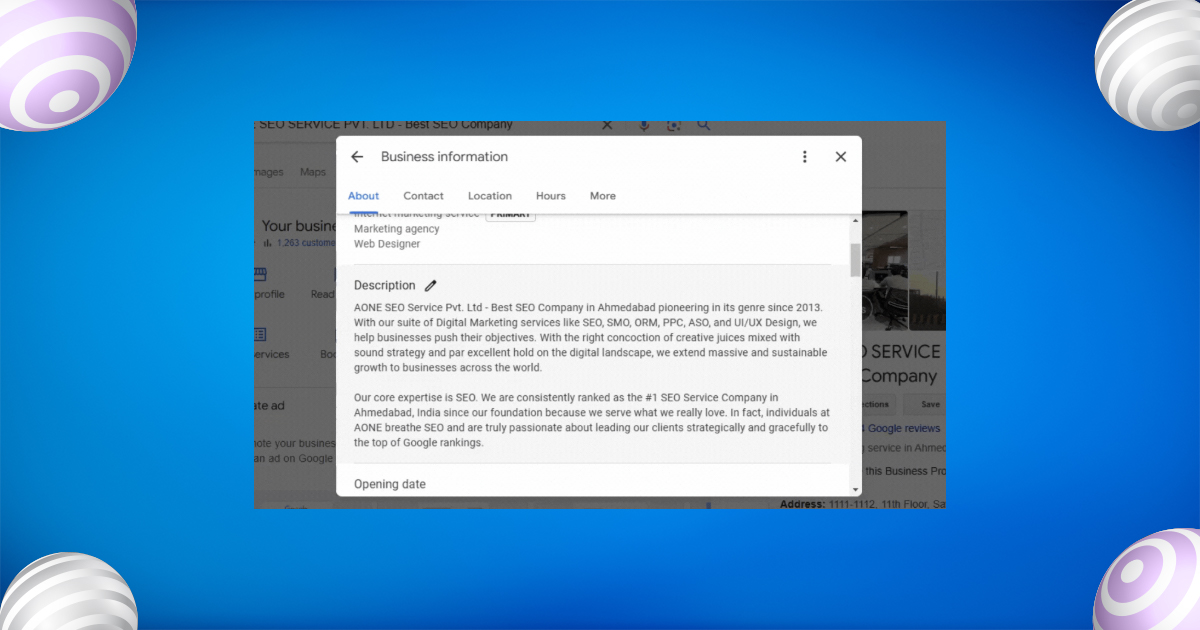Click the dialog scrollbar down arrow
Image resolution: width=1200 pixels, height=630 pixels.
click(855, 489)
